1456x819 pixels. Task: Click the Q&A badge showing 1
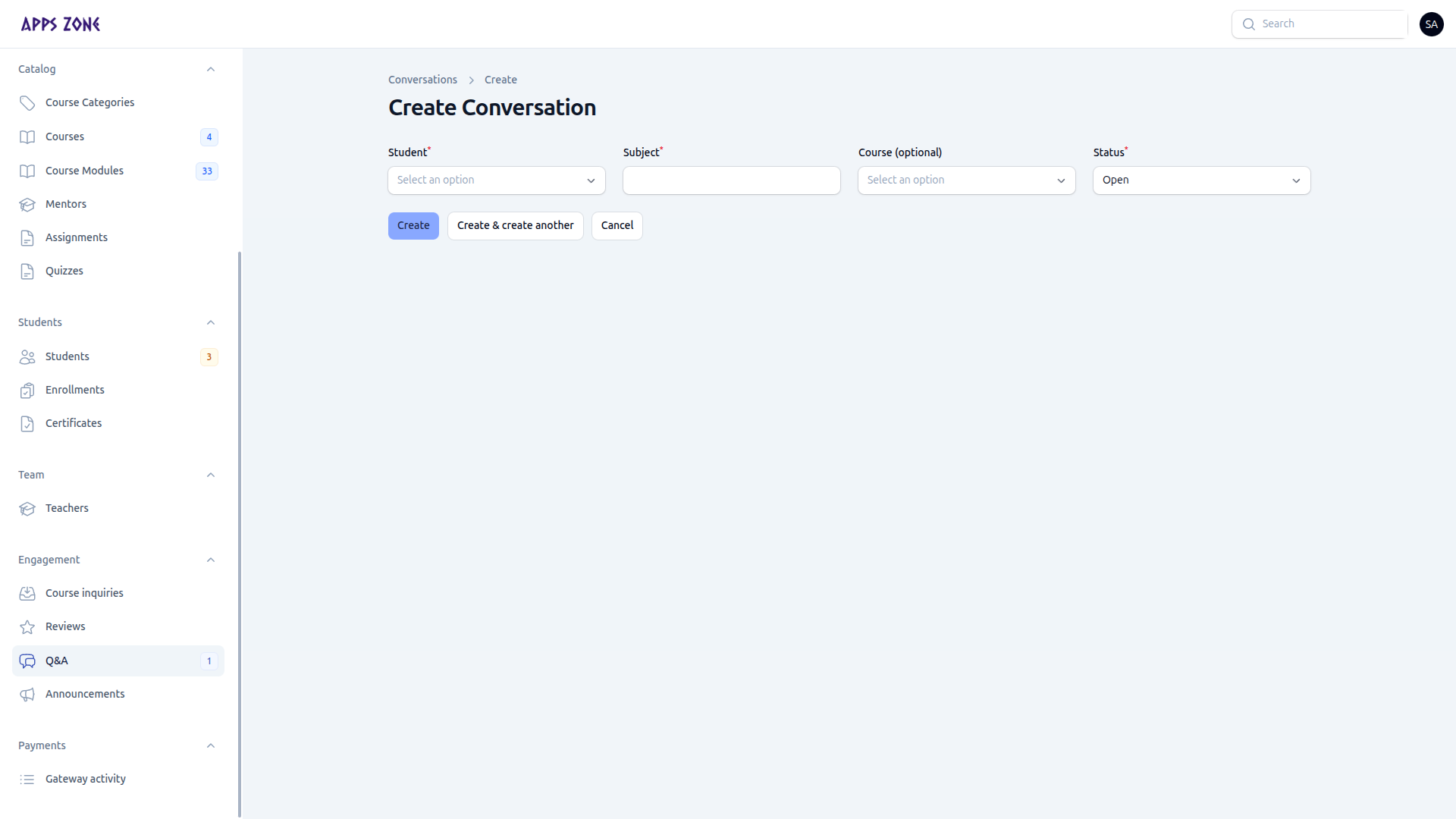pos(209,661)
